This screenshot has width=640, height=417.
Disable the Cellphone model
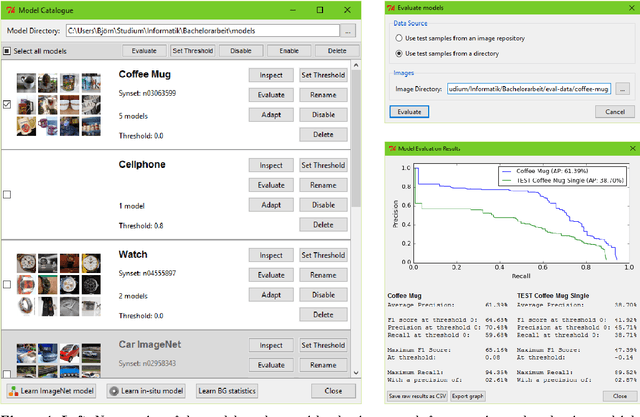pyautogui.click(x=323, y=205)
